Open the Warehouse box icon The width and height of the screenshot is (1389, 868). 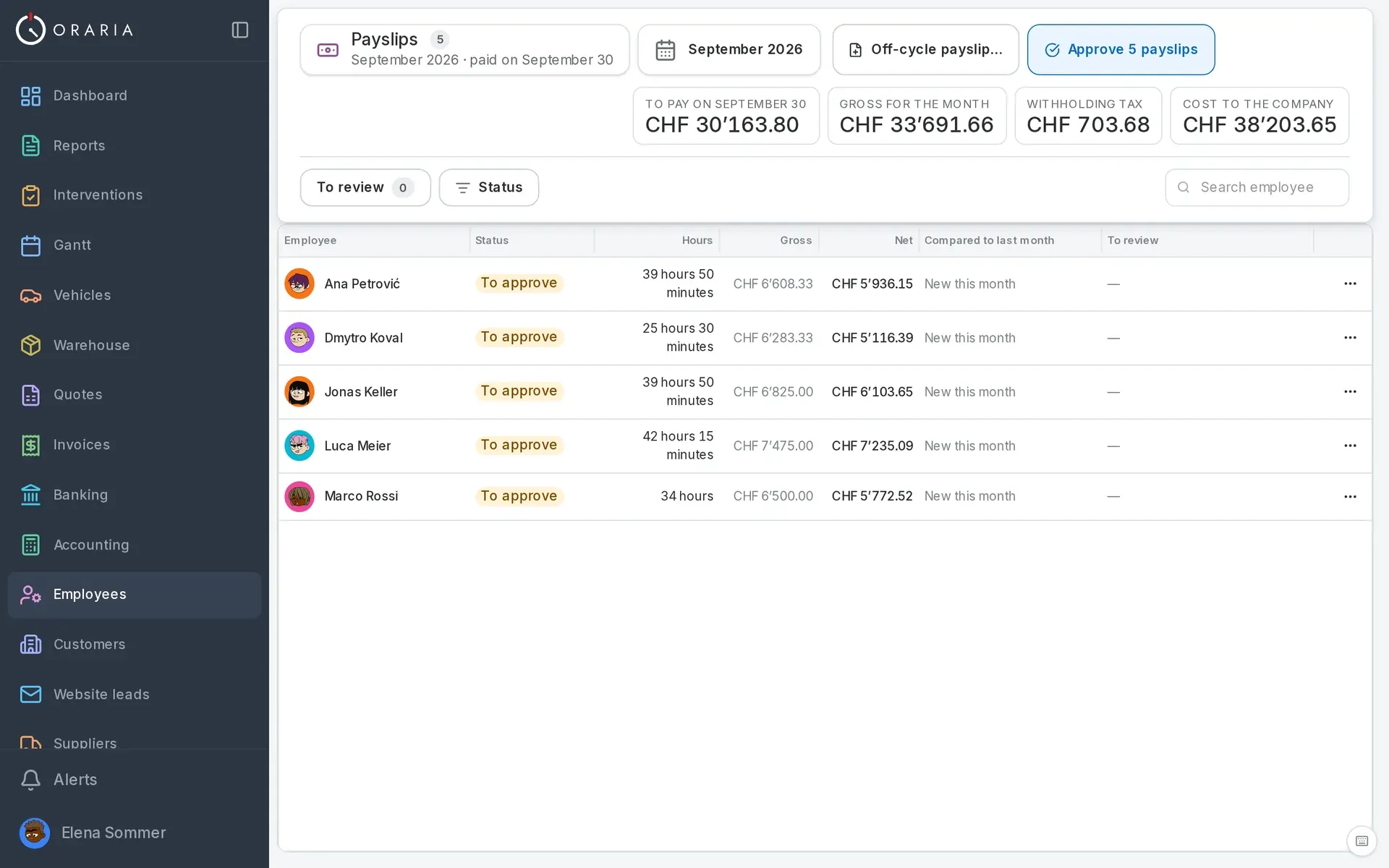pyautogui.click(x=30, y=345)
